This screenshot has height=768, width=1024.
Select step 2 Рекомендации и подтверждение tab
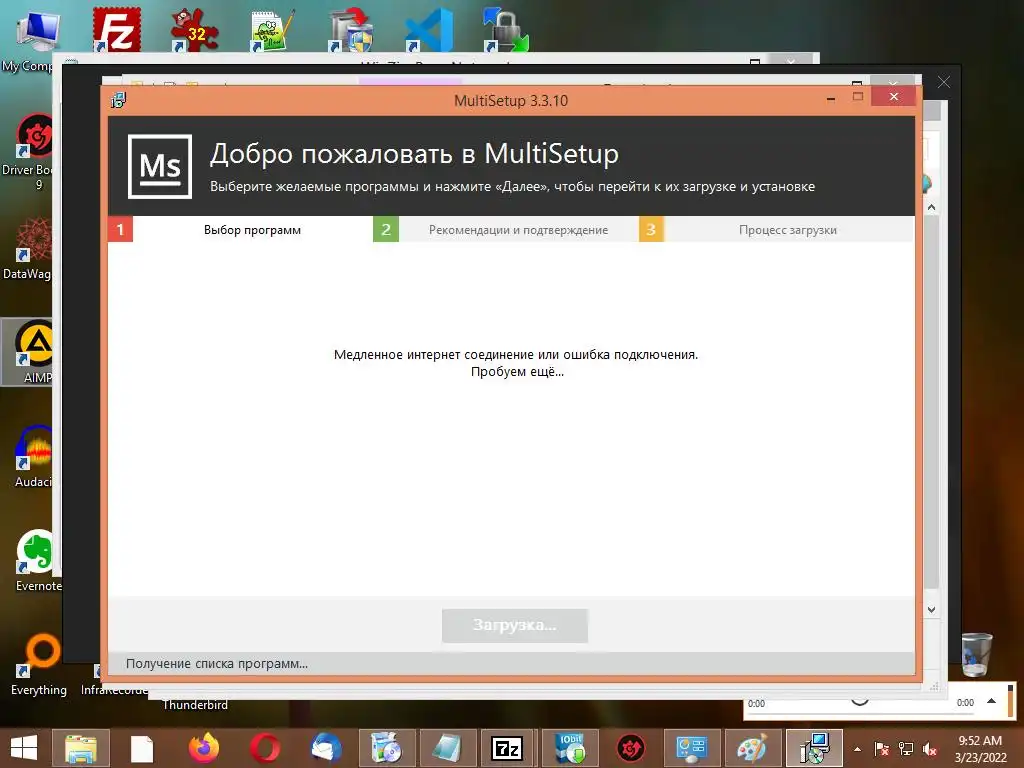[x=505, y=229]
